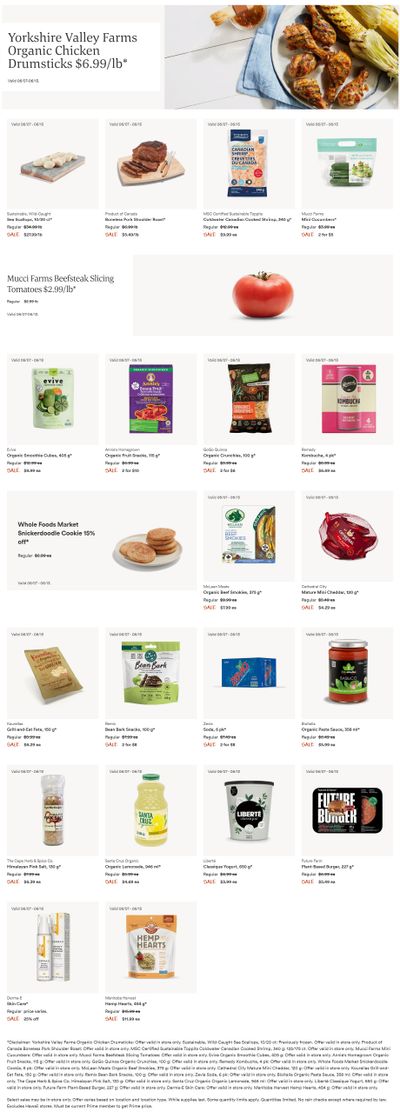Screen dimensions: 400x1118
Task: View the Manitoba Harvest Hemp Hearts bag
Action: pos(150,947)
